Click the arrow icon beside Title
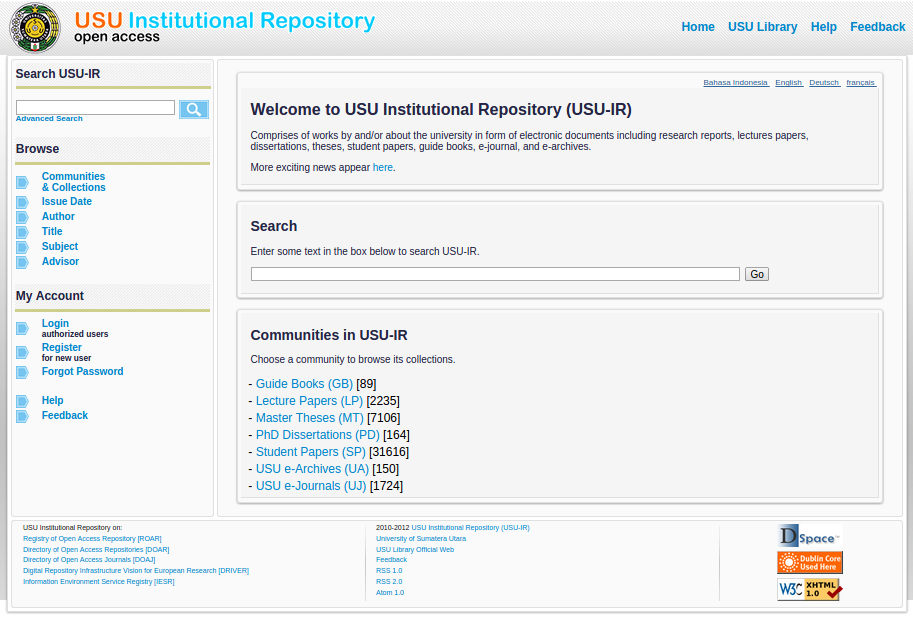This screenshot has height=617, width=913. pos(22,232)
